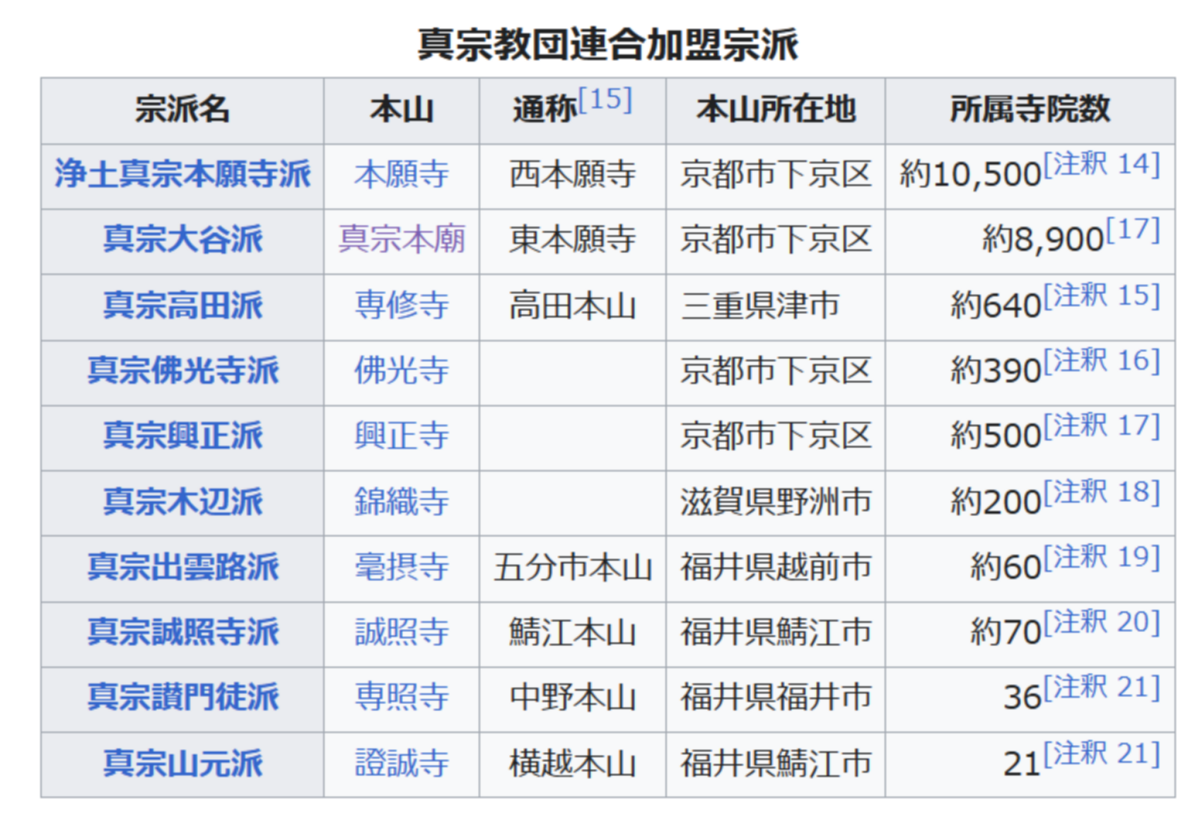Viewport: 1200px width, 827px height.
Task: Follow the 真宗誠照寺派 link
Action: pos(182,632)
